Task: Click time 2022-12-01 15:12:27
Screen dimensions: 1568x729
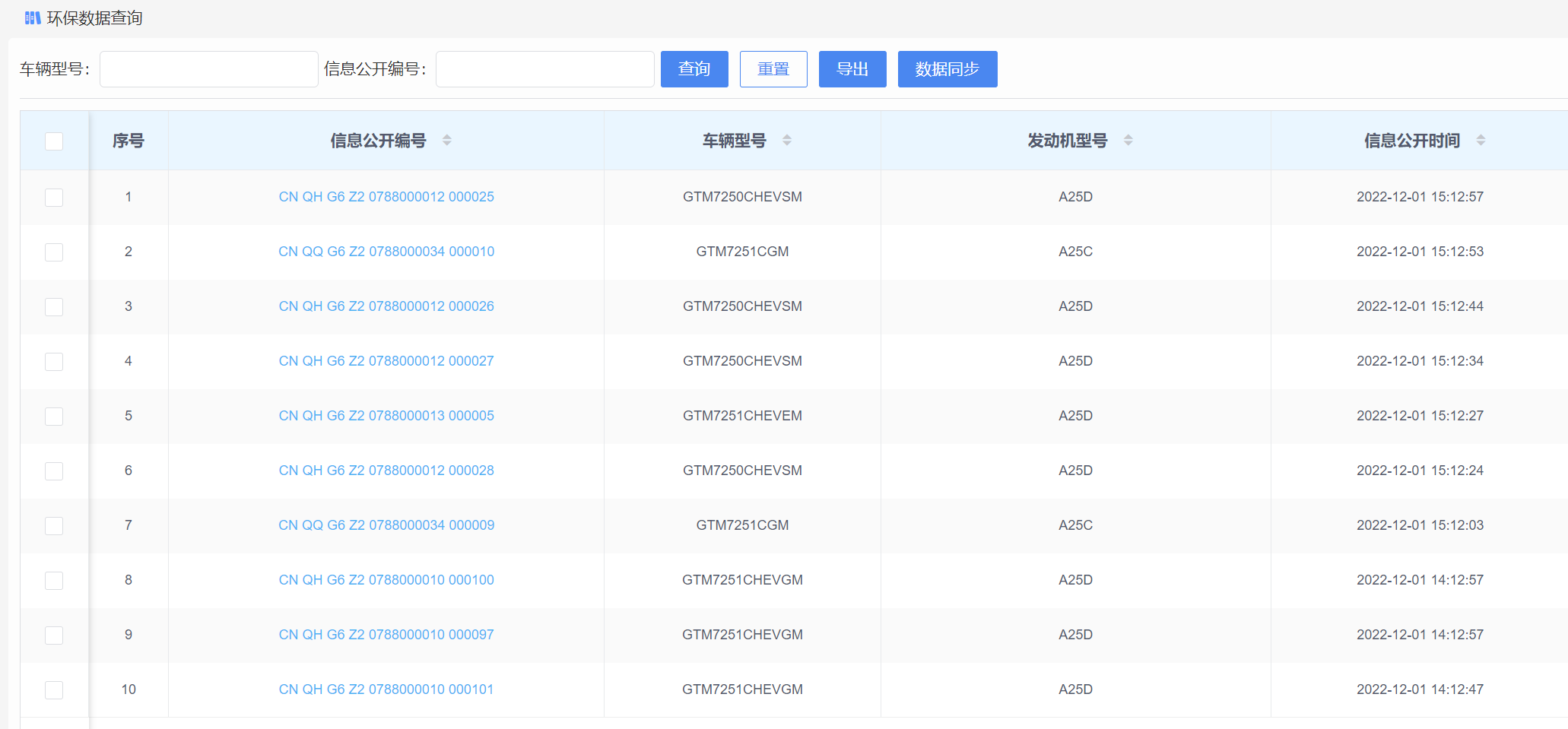Action: pyautogui.click(x=1420, y=416)
